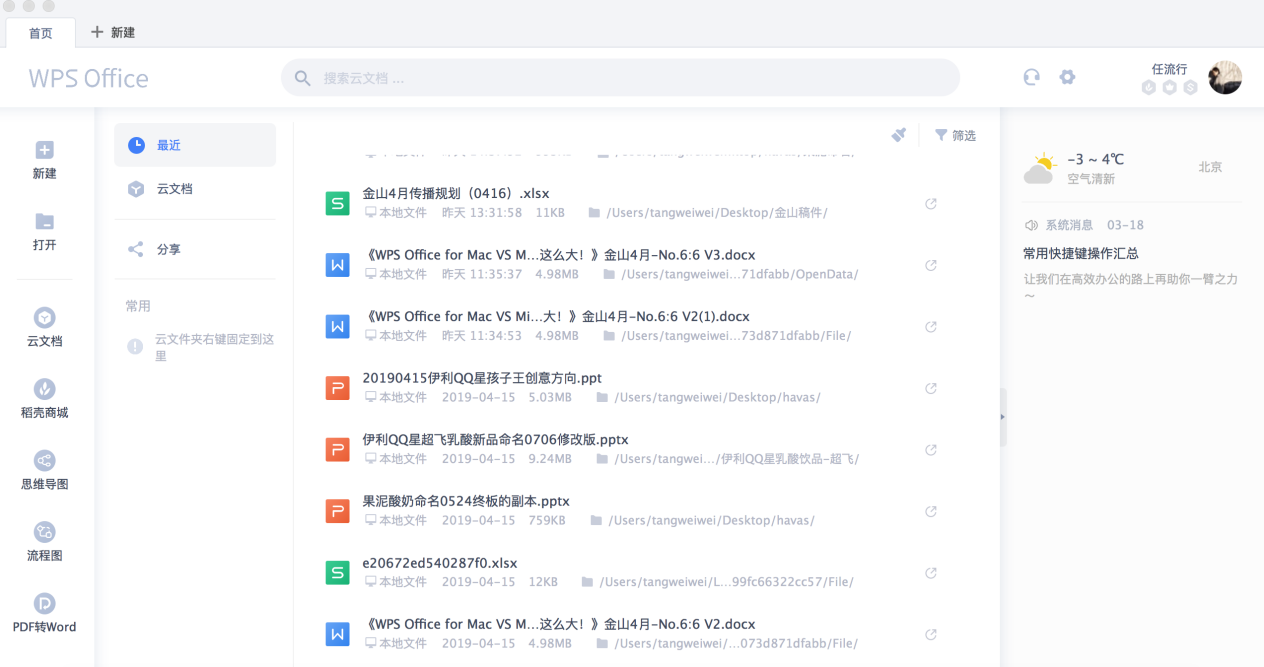The width and height of the screenshot is (1264, 667).
Task: Click the magnifier icon in search bar
Action: (x=303, y=78)
